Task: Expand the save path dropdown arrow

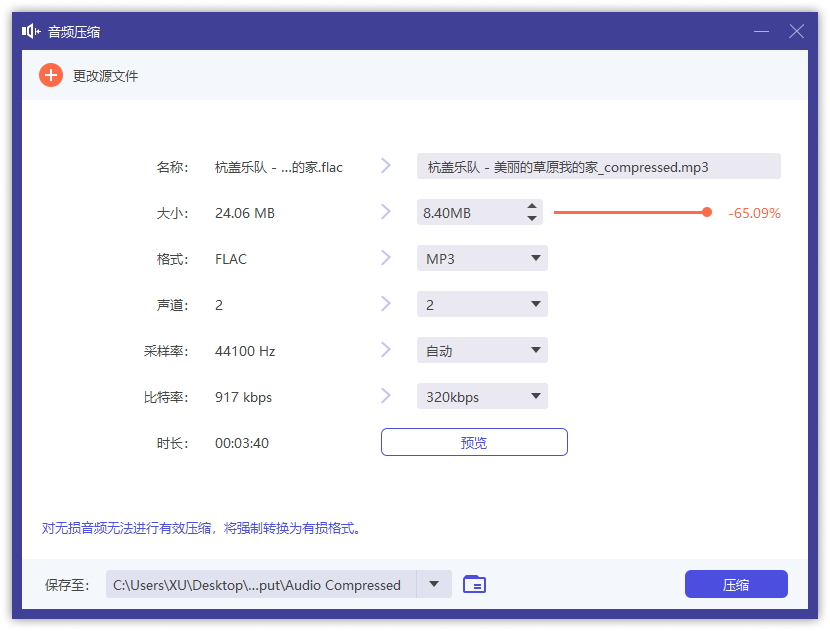Action: point(434,584)
